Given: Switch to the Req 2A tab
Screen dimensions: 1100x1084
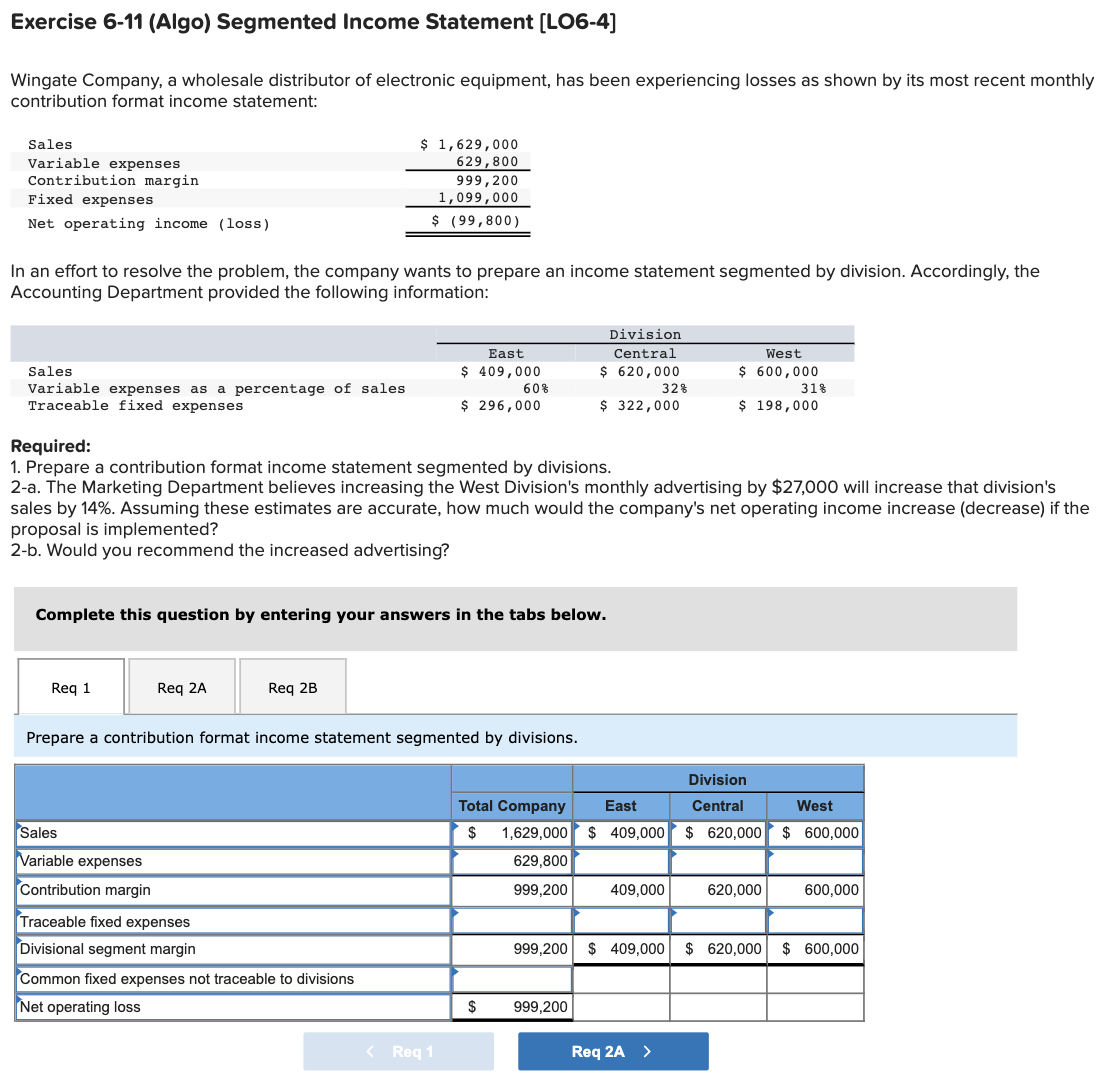Looking at the screenshot, I should coord(181,686).
